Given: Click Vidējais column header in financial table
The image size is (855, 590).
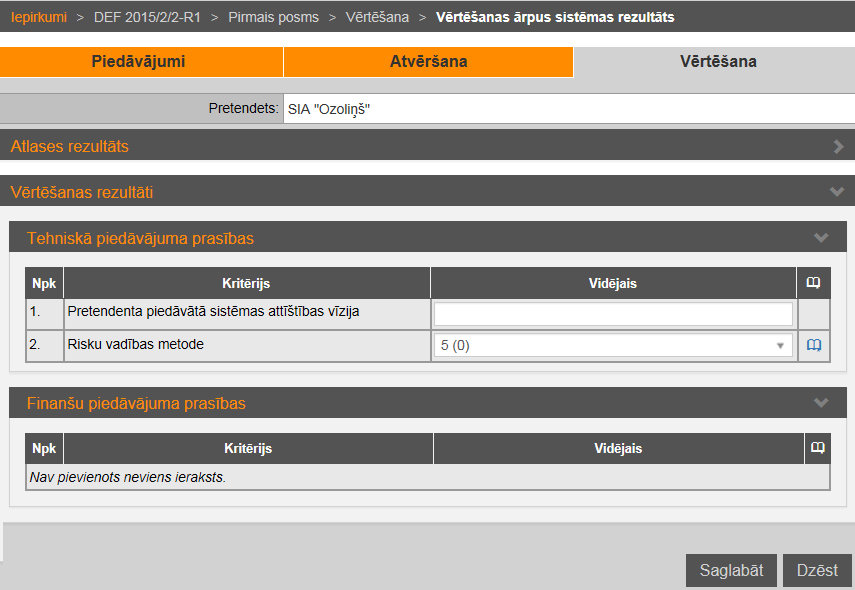Looking at the screenshot, I should click(x=615, y=449).
